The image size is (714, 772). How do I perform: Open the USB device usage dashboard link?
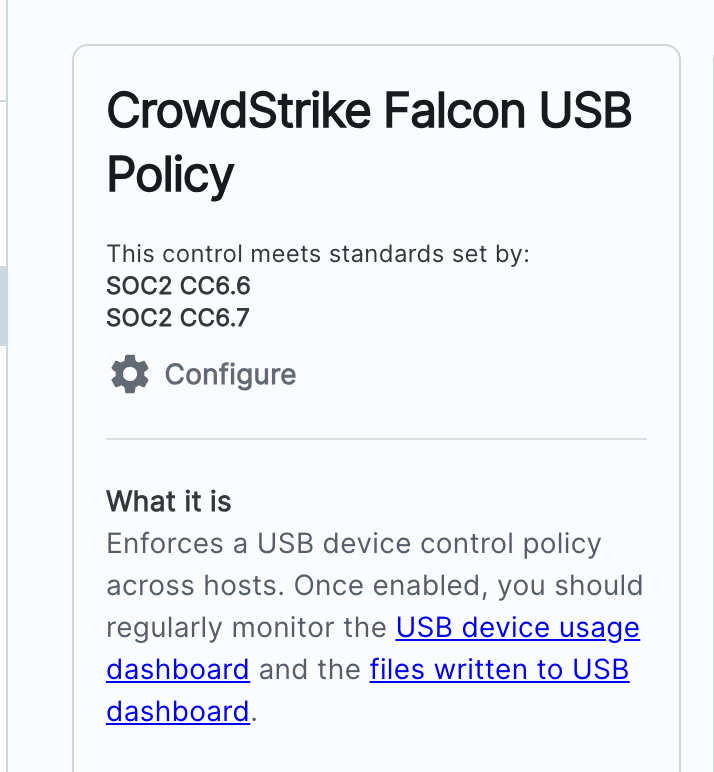point(517,628)
